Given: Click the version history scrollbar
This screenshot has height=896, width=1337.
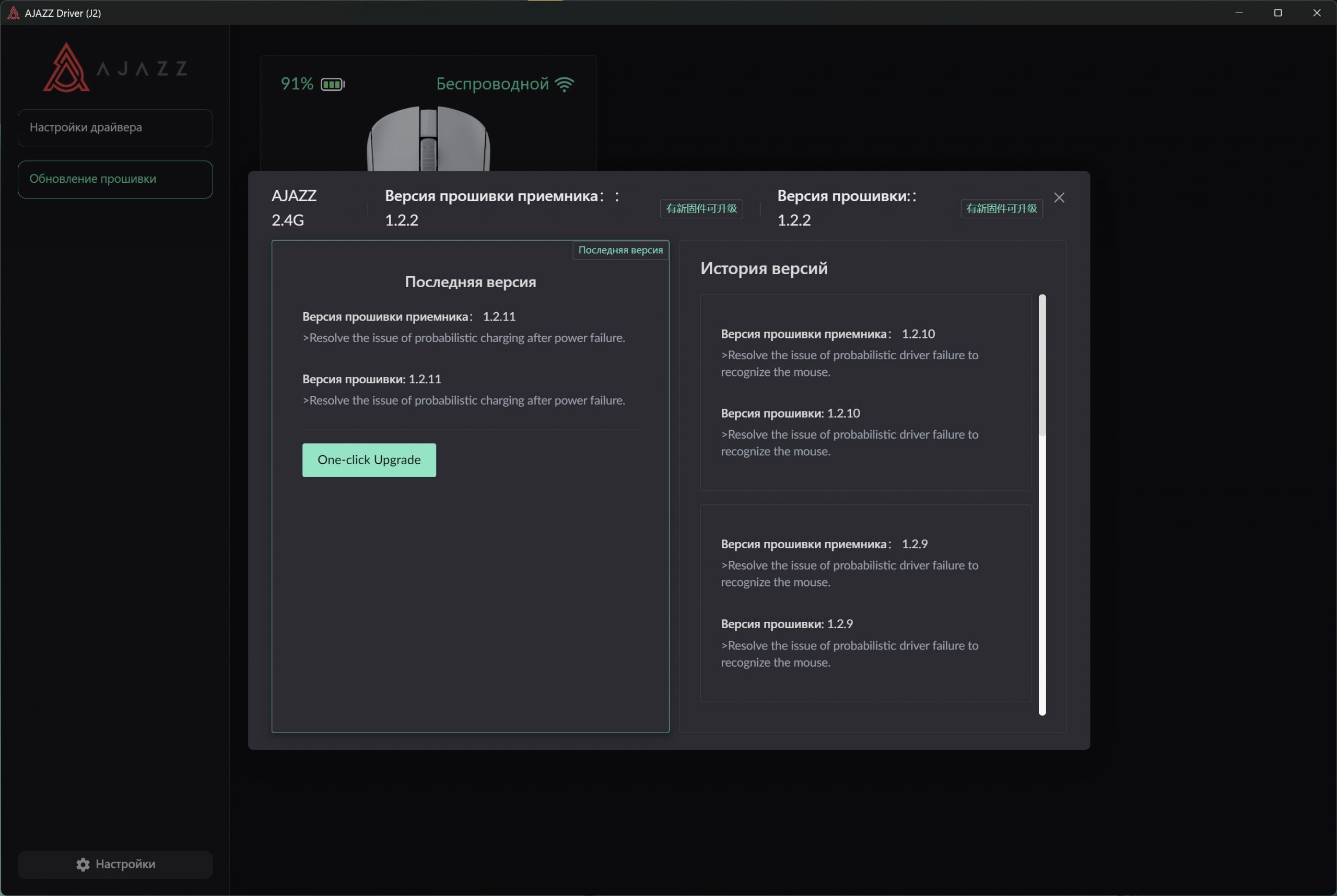Looking at the screenshot, I should (1042, 504).
